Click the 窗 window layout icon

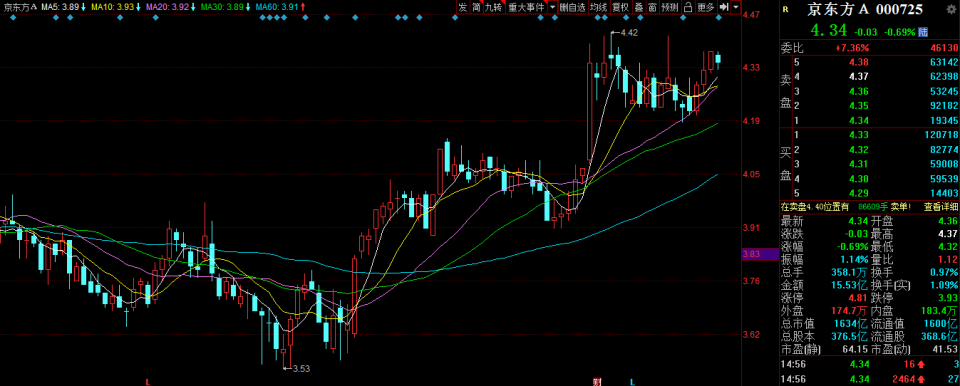[x=652, y=7]
